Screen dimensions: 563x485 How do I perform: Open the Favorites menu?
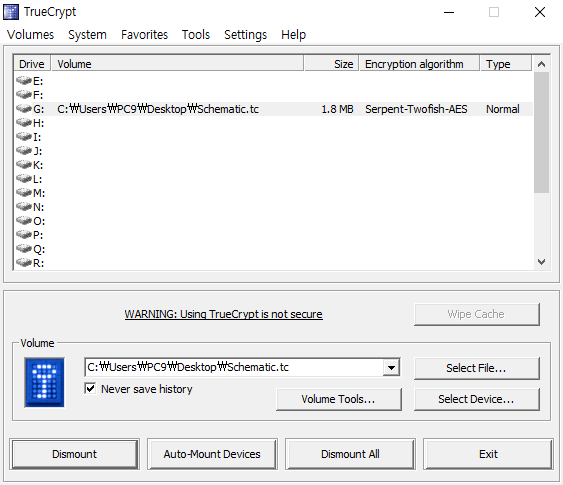[144, 35]
